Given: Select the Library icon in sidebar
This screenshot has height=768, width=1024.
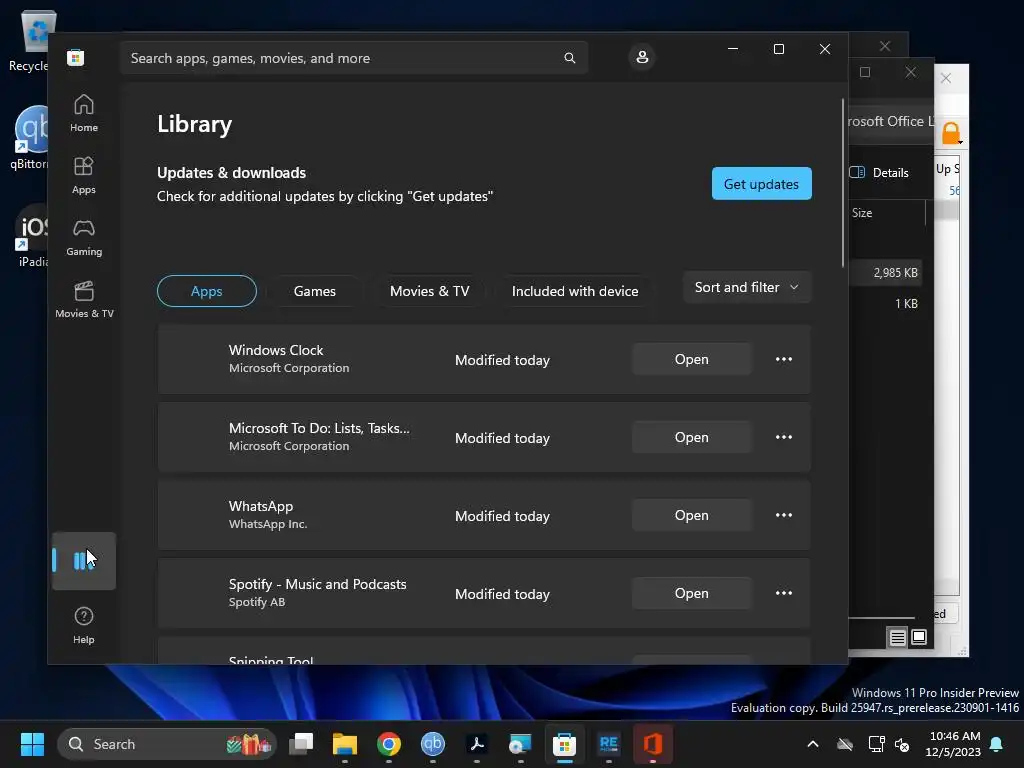Looking at the screenshot, I should click(x=84, y=560).
